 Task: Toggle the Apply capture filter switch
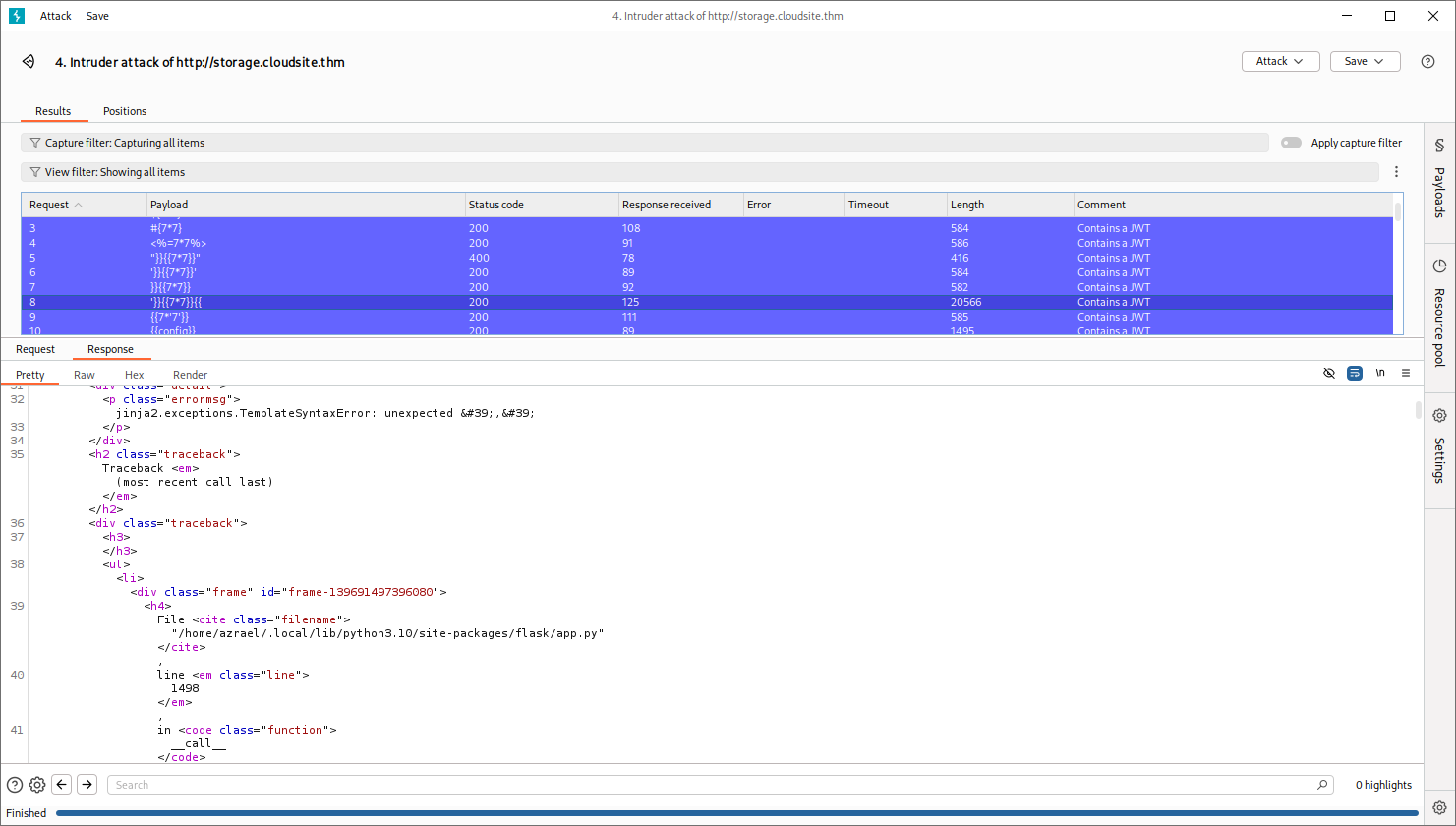pyautogui.click(x=1291, y=143)
